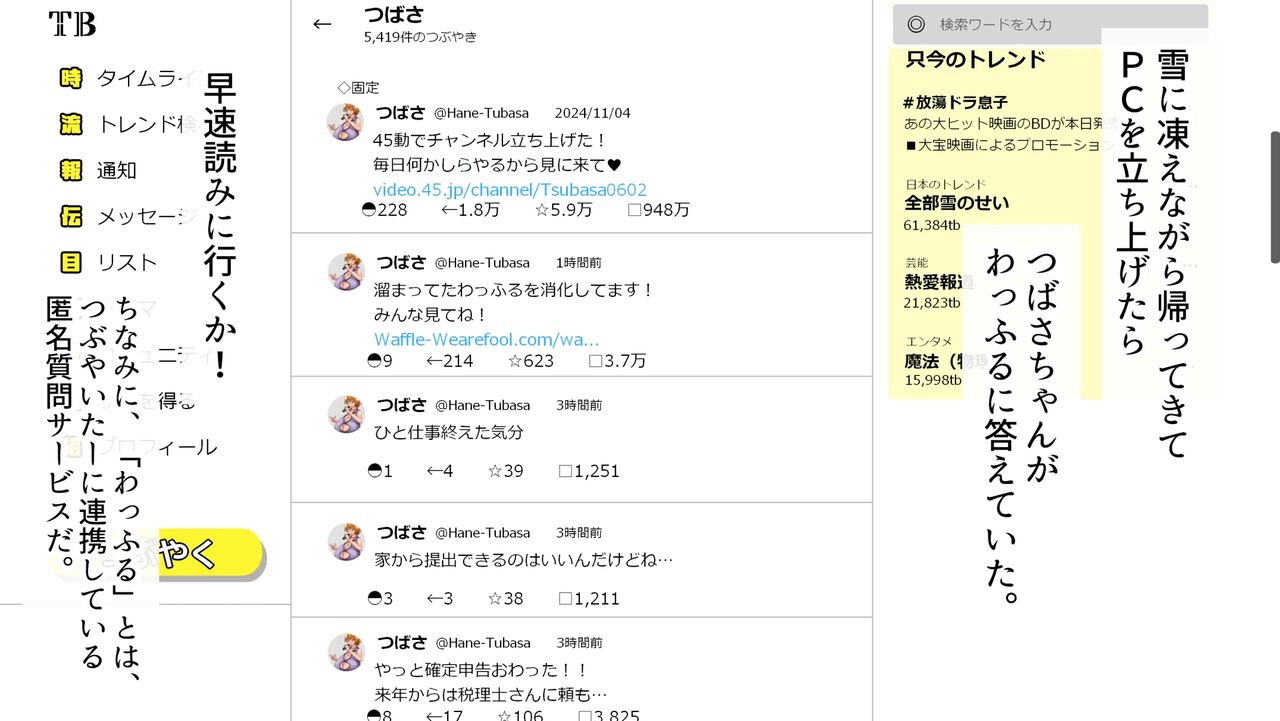Click the search magnifier icon in search bar
1280x721 pixels.
(916, 24)
